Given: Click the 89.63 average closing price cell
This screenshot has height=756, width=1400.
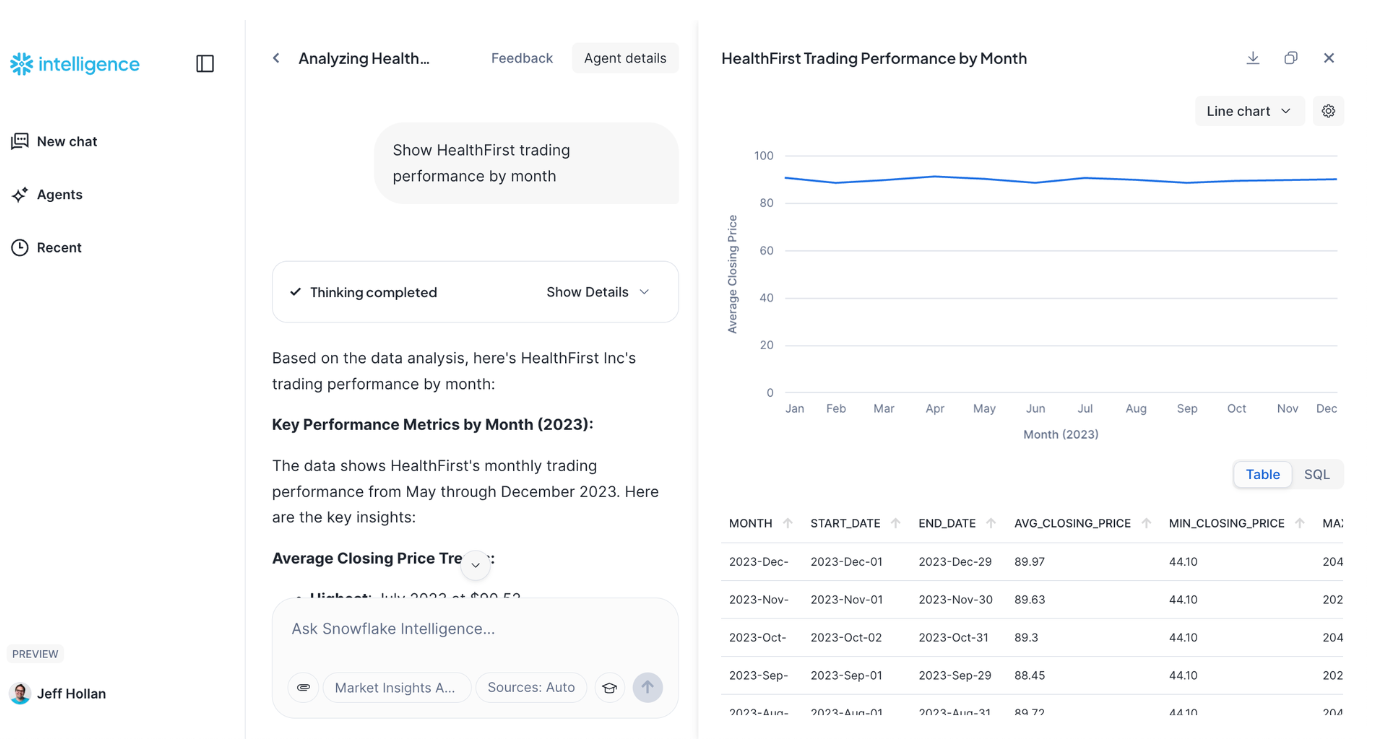Looking at the screenshot, I should click(1030, 600).
